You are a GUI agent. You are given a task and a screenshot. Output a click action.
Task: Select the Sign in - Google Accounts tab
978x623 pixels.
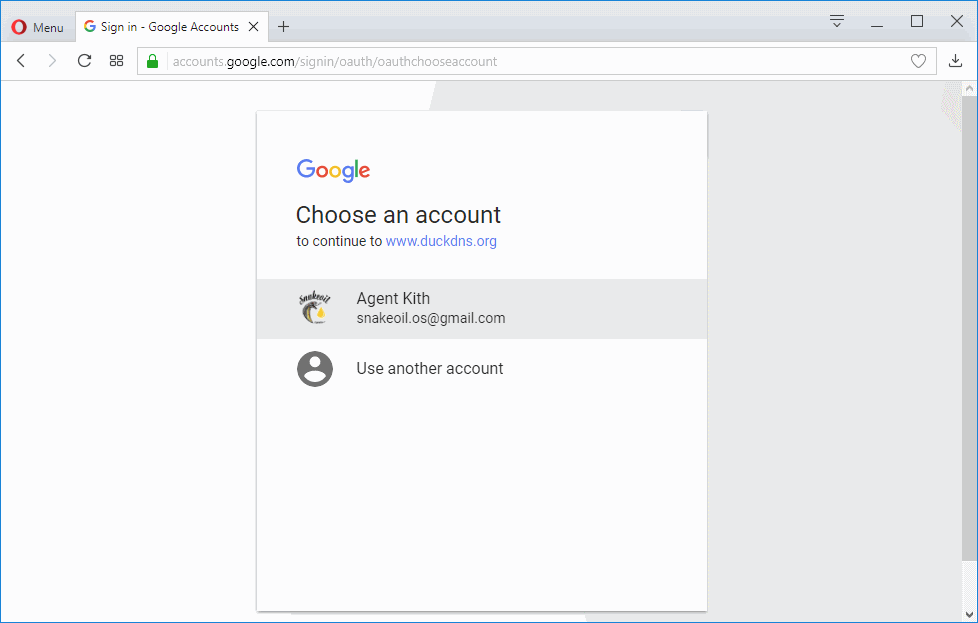click(172, 27)
